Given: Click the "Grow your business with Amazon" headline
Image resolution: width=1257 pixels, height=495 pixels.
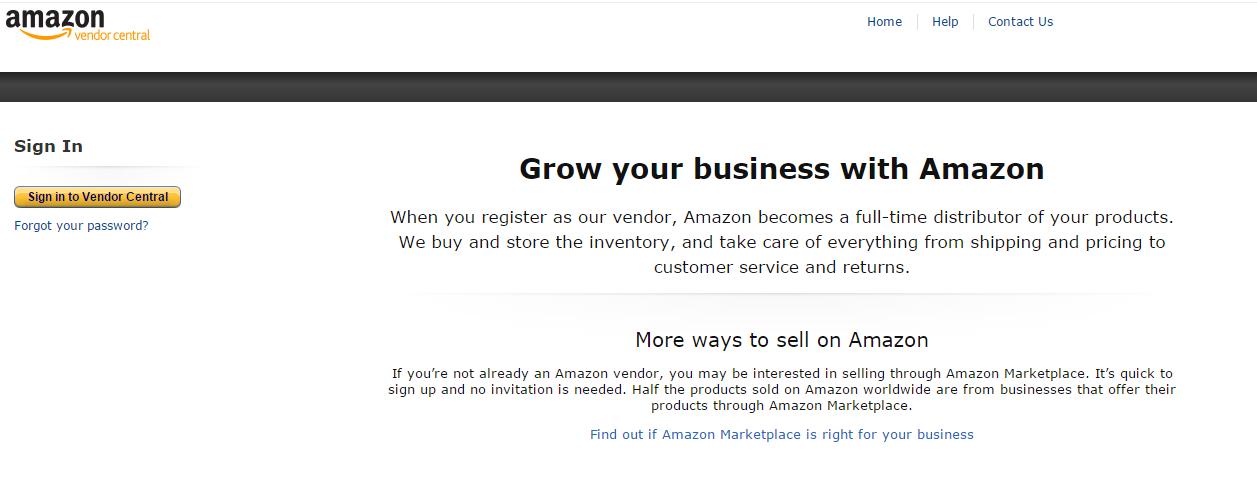Looking at the screenshot, I should (x=781, y=169).
